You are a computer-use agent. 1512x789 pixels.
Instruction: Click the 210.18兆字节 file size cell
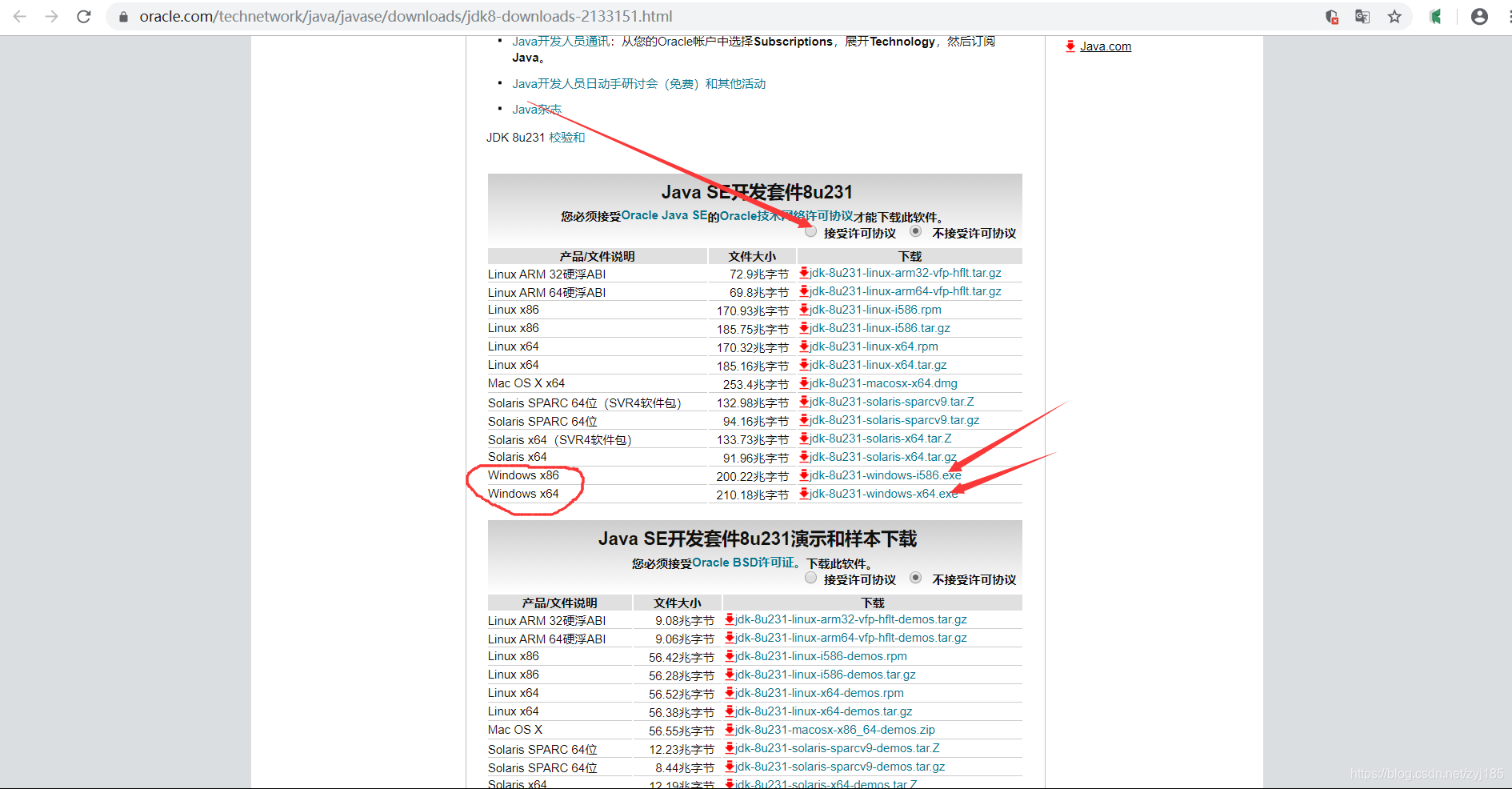pos(752,495)
